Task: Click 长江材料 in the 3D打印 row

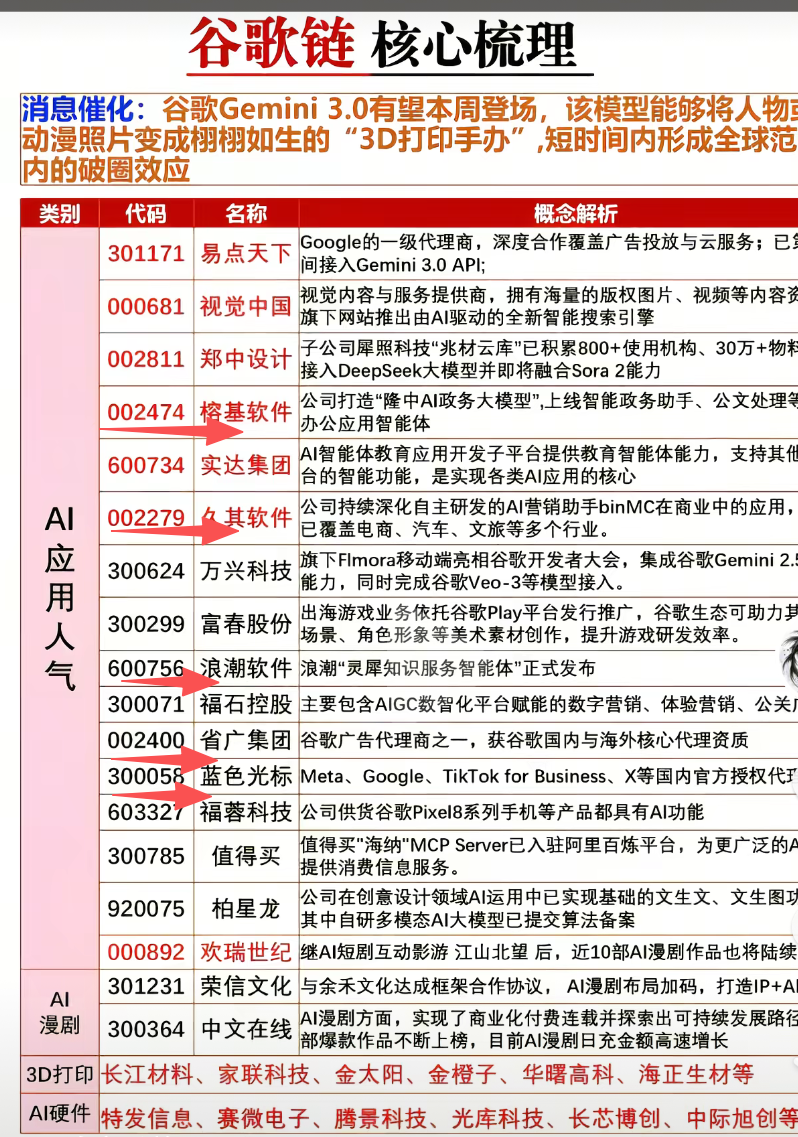Action: (x=148, y=1074)
